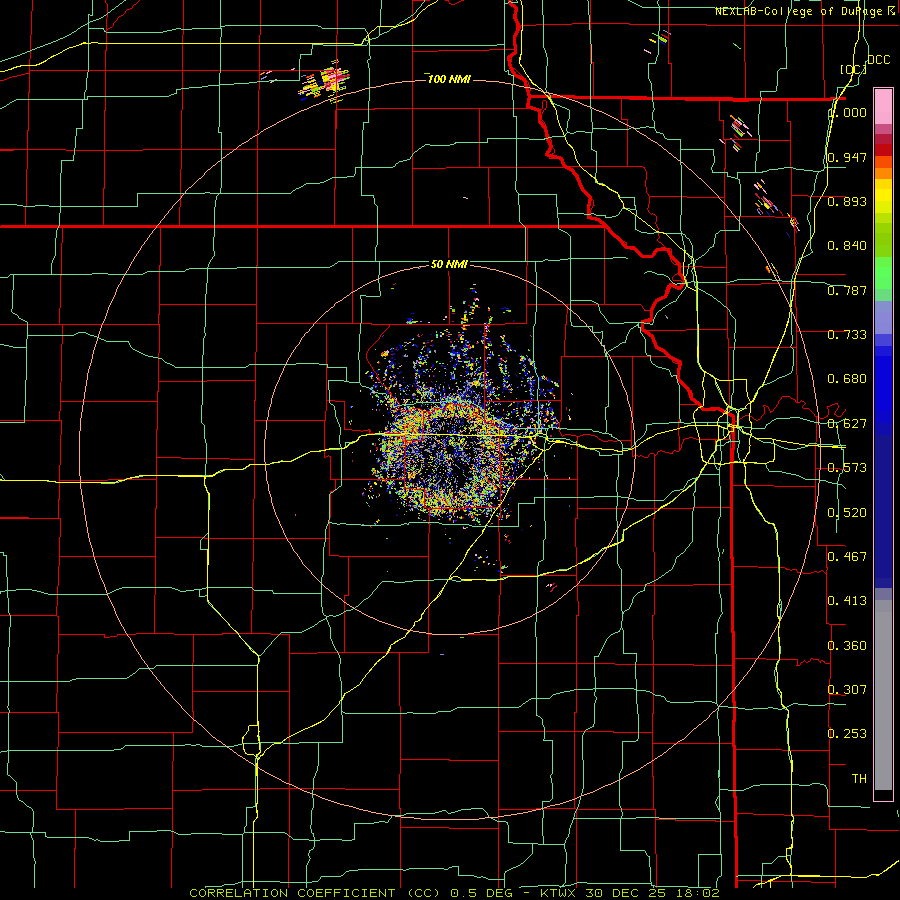Viewport: 900px width, 900px height.
Task: Click CORRELATION COEFFICIENT (CC) in the caption
Action: click(x=315, y=893)
